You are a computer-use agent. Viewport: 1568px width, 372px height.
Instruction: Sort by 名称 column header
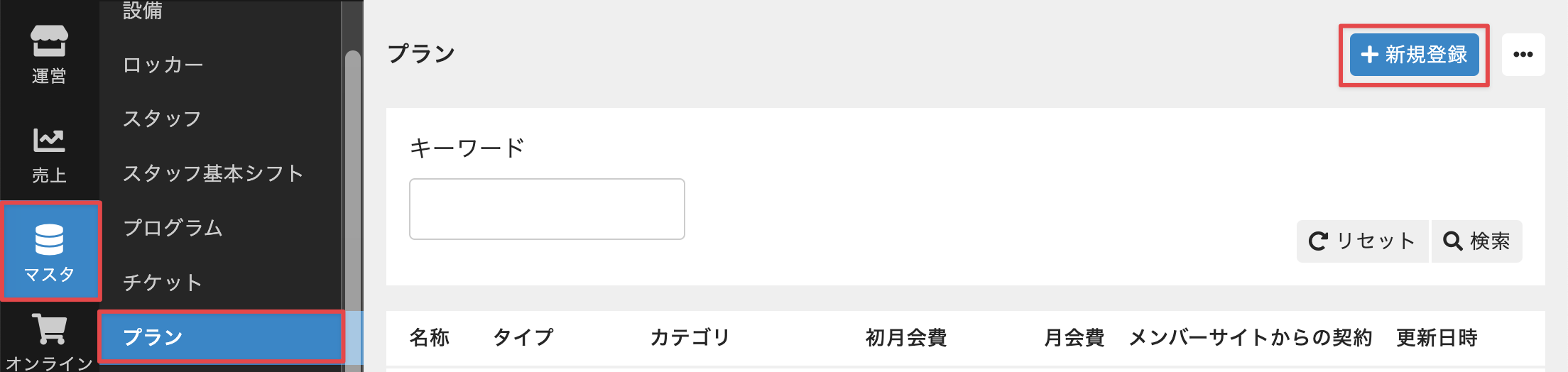[x=430, y=338]
